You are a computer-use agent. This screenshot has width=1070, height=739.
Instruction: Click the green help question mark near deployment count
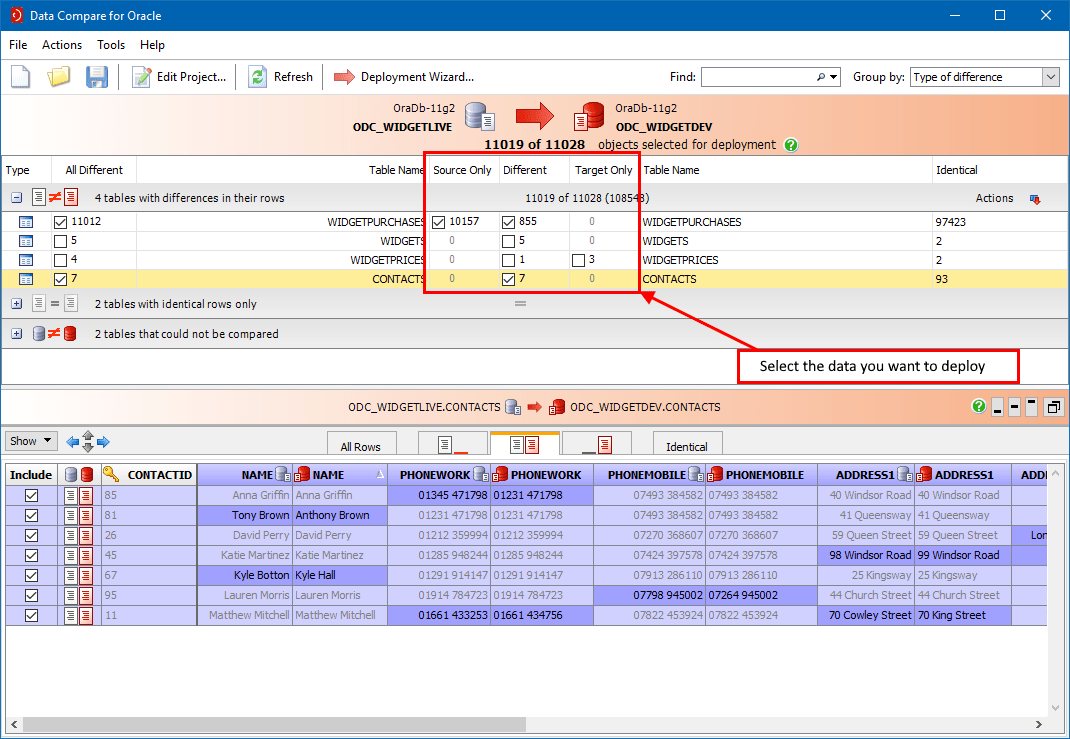(791, 145)
